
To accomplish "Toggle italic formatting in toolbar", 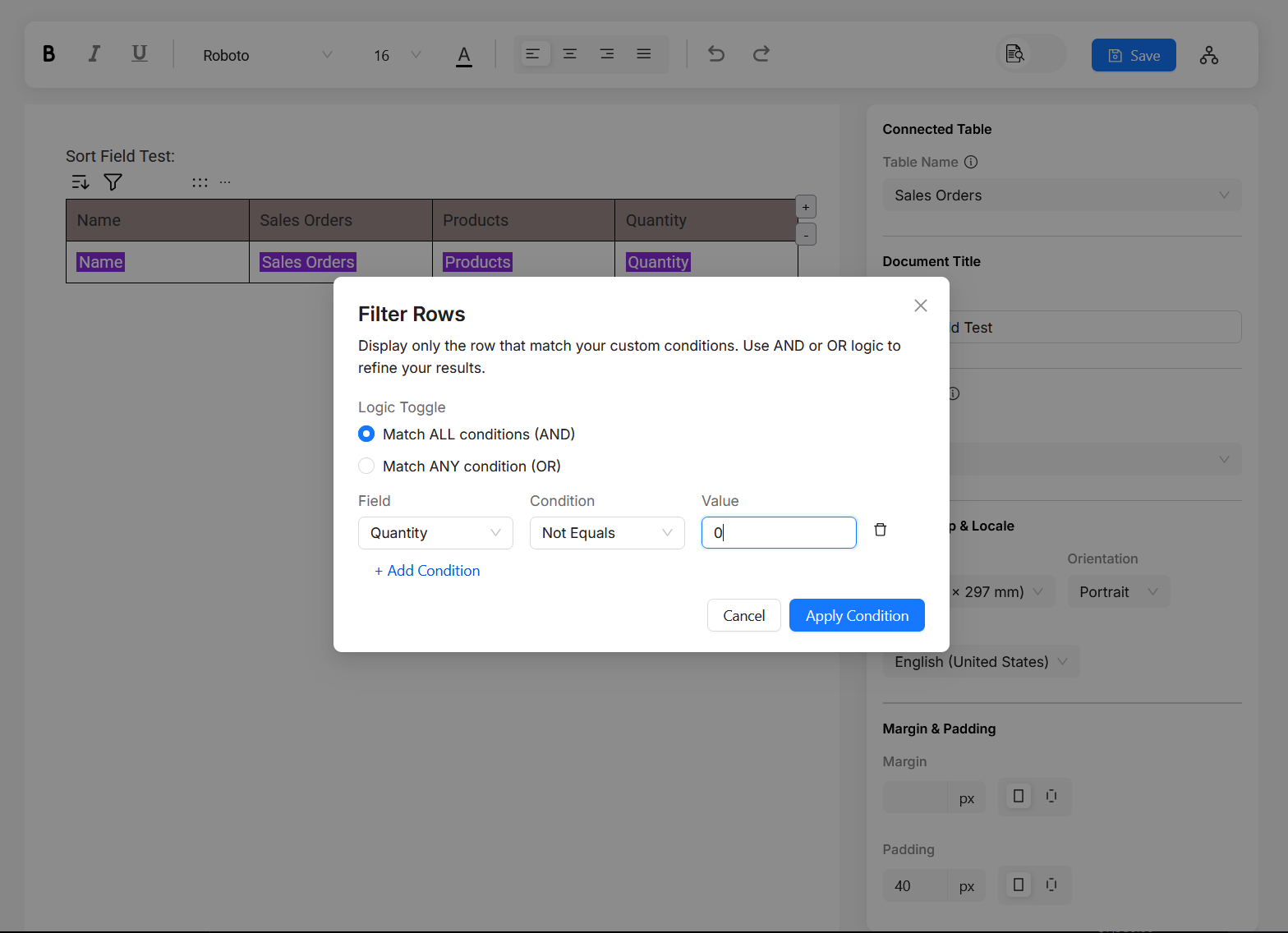I will point(94,54).
